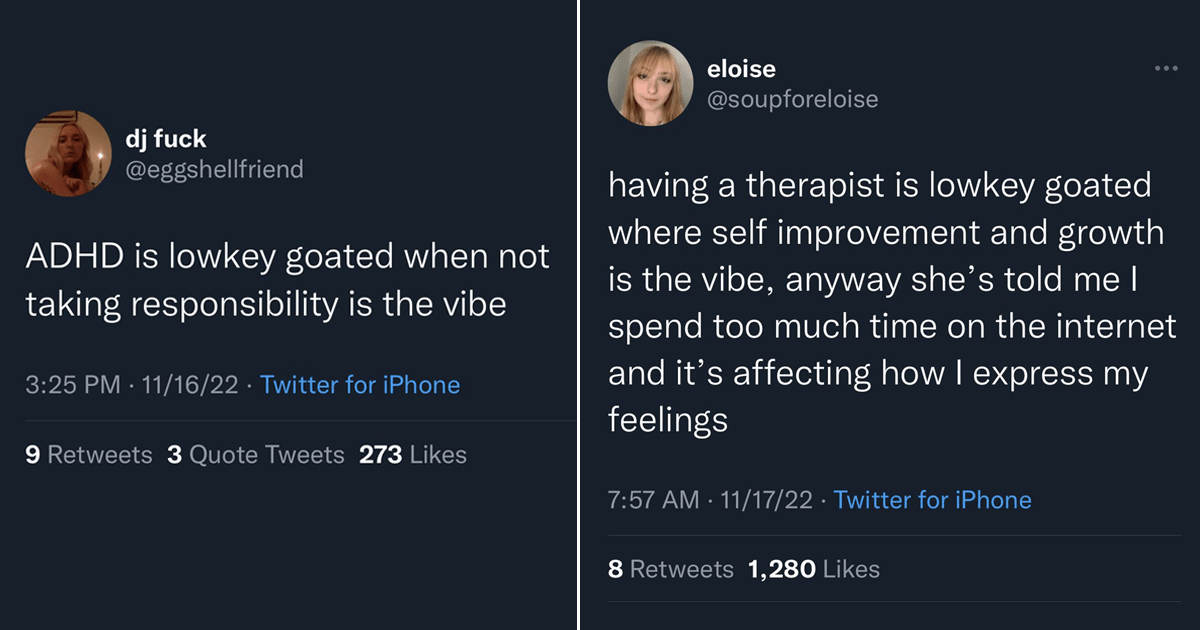1200x630 pixels.
Task: Click the @soupforeloise handle
Action: (x=792, y=99)
